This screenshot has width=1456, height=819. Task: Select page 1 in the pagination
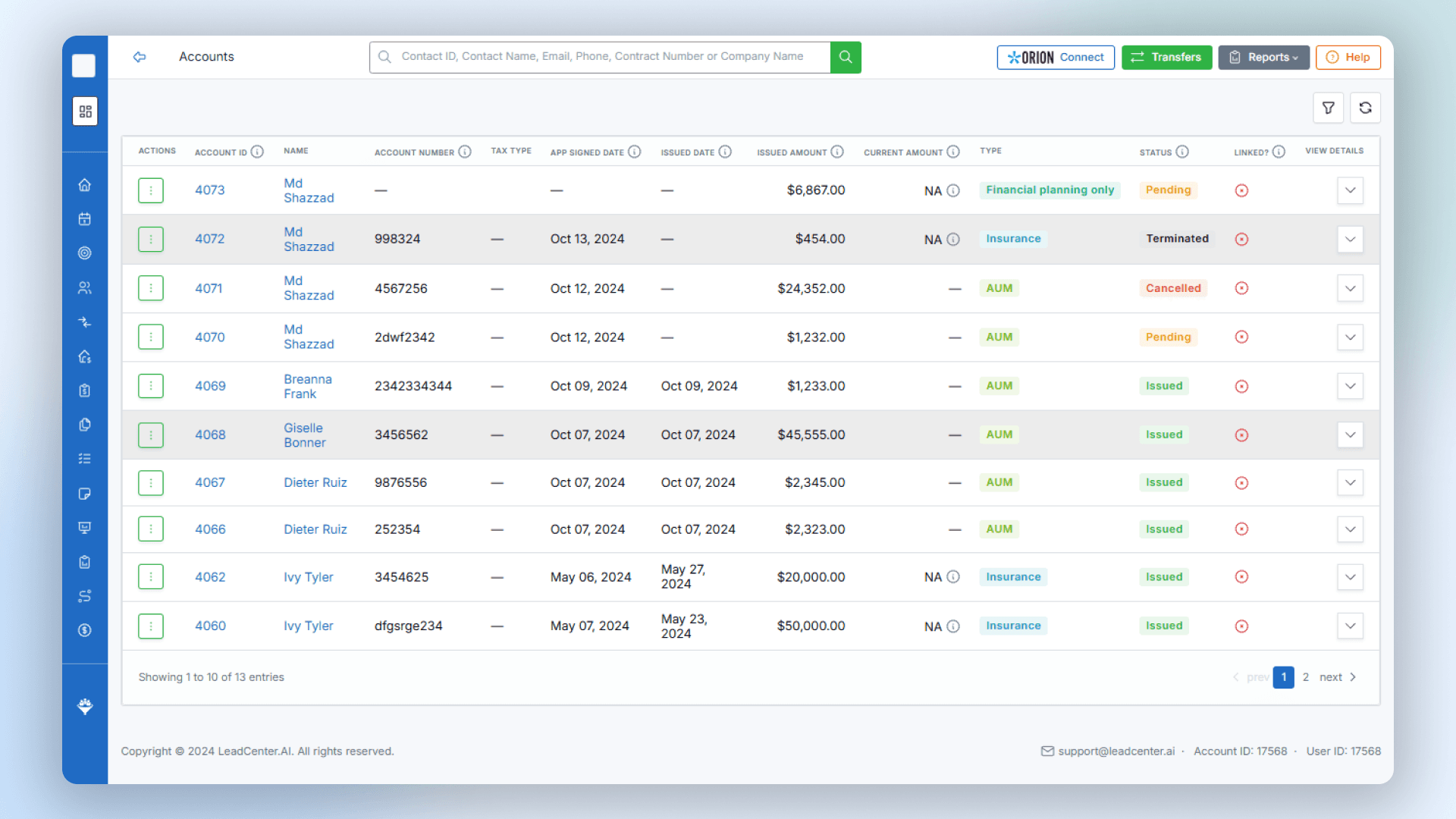(x=1284, y=677)
